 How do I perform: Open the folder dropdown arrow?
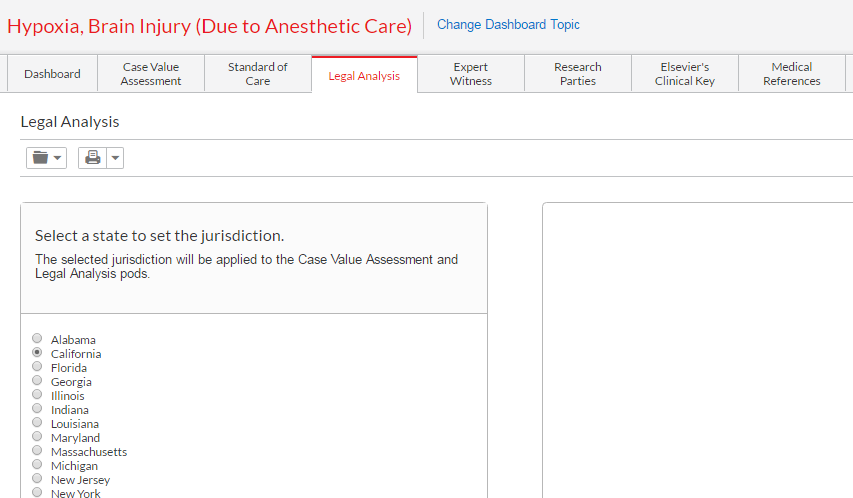coord(57,158)
